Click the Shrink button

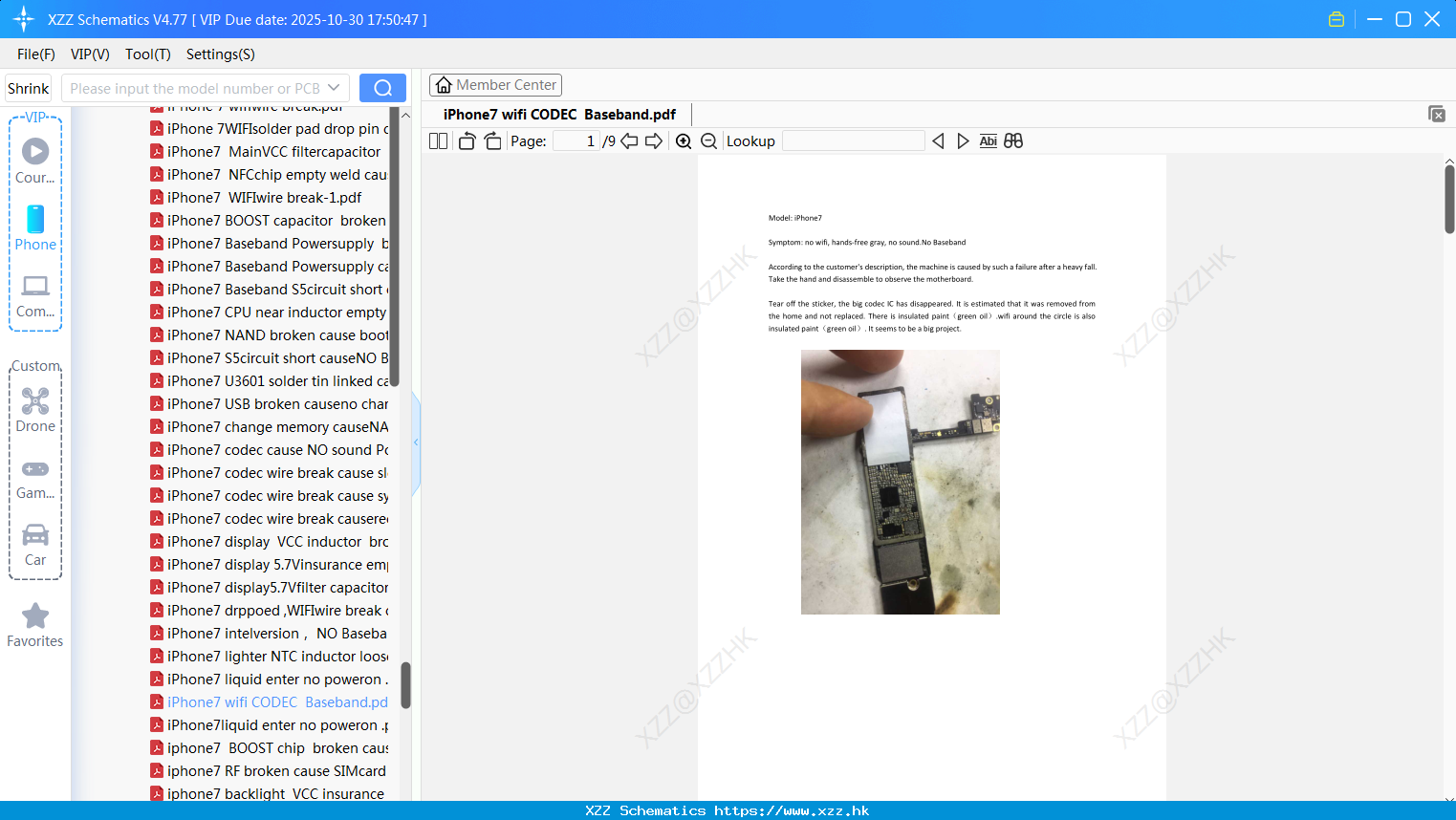tap(28, 88)
